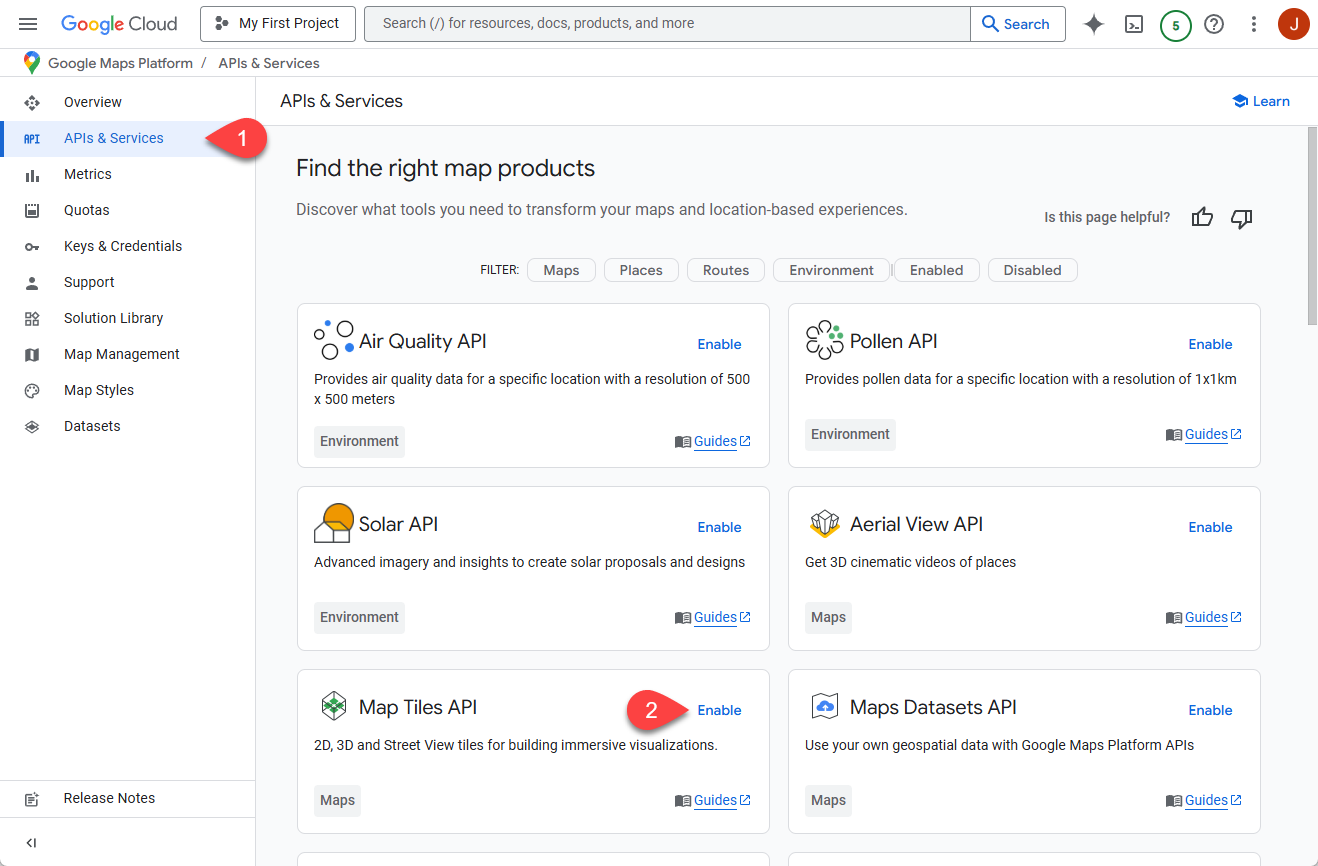Viewport: 1318px width, 866px height.
Task: Enable the Solar API
Action: 719,527
